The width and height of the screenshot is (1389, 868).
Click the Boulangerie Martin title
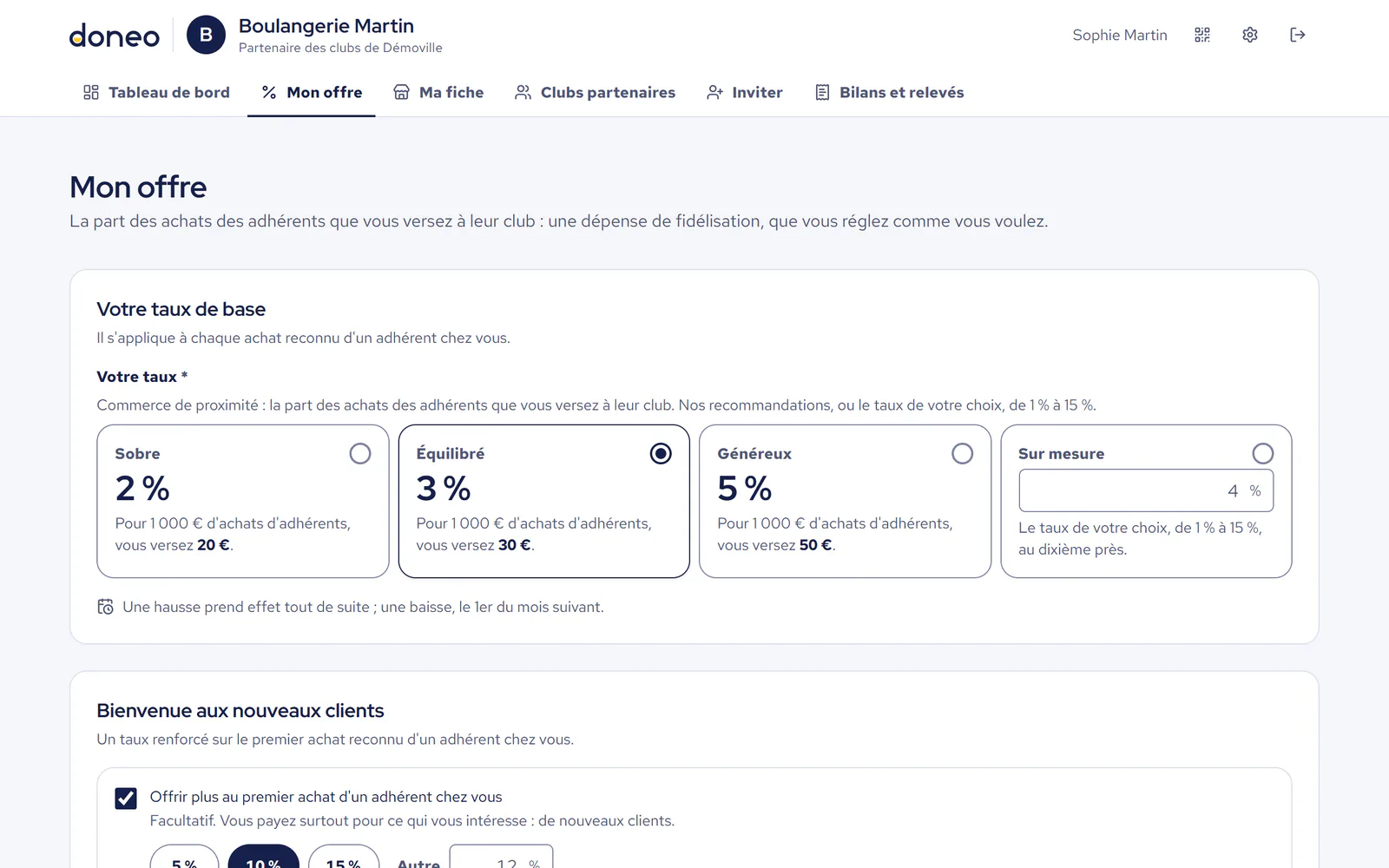(x=326, y=26)
